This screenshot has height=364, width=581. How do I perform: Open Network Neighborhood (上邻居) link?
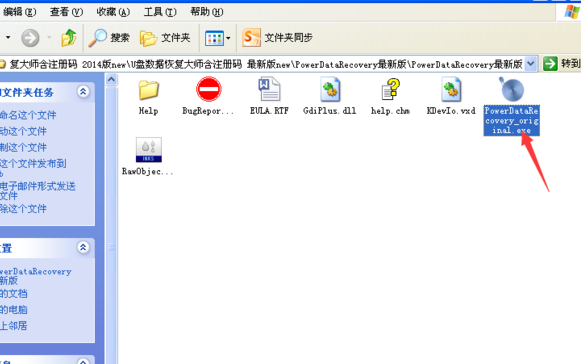13,326
